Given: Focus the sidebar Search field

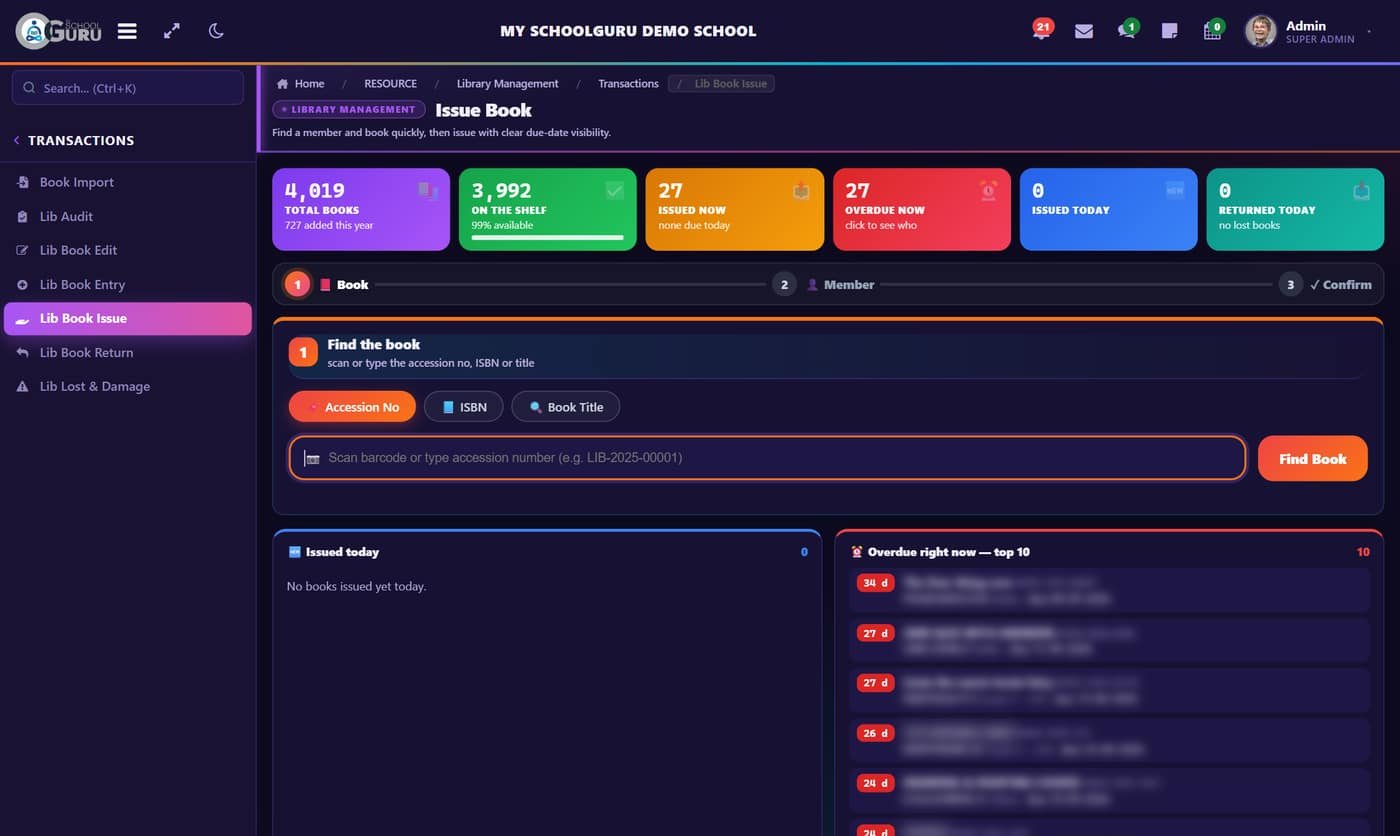Looking at the screenshot, I should coord(128,88).
